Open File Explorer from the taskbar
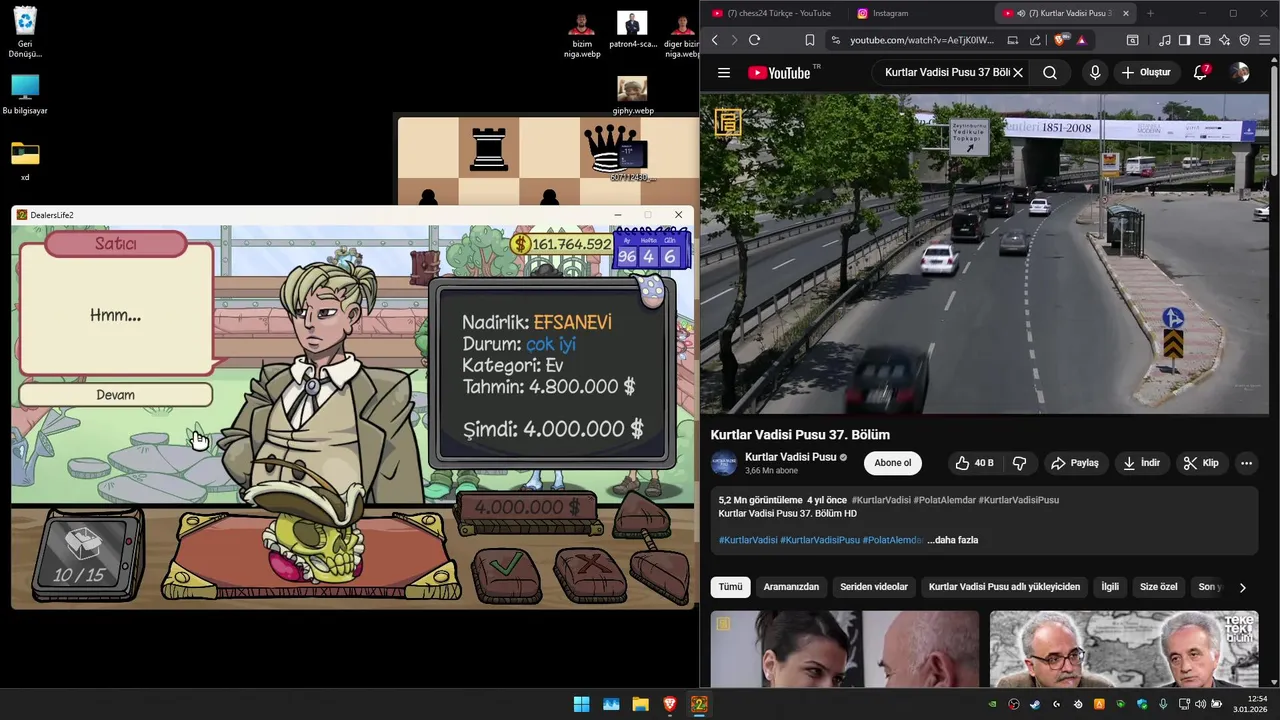1280x720 pixels. pos(640,704)
